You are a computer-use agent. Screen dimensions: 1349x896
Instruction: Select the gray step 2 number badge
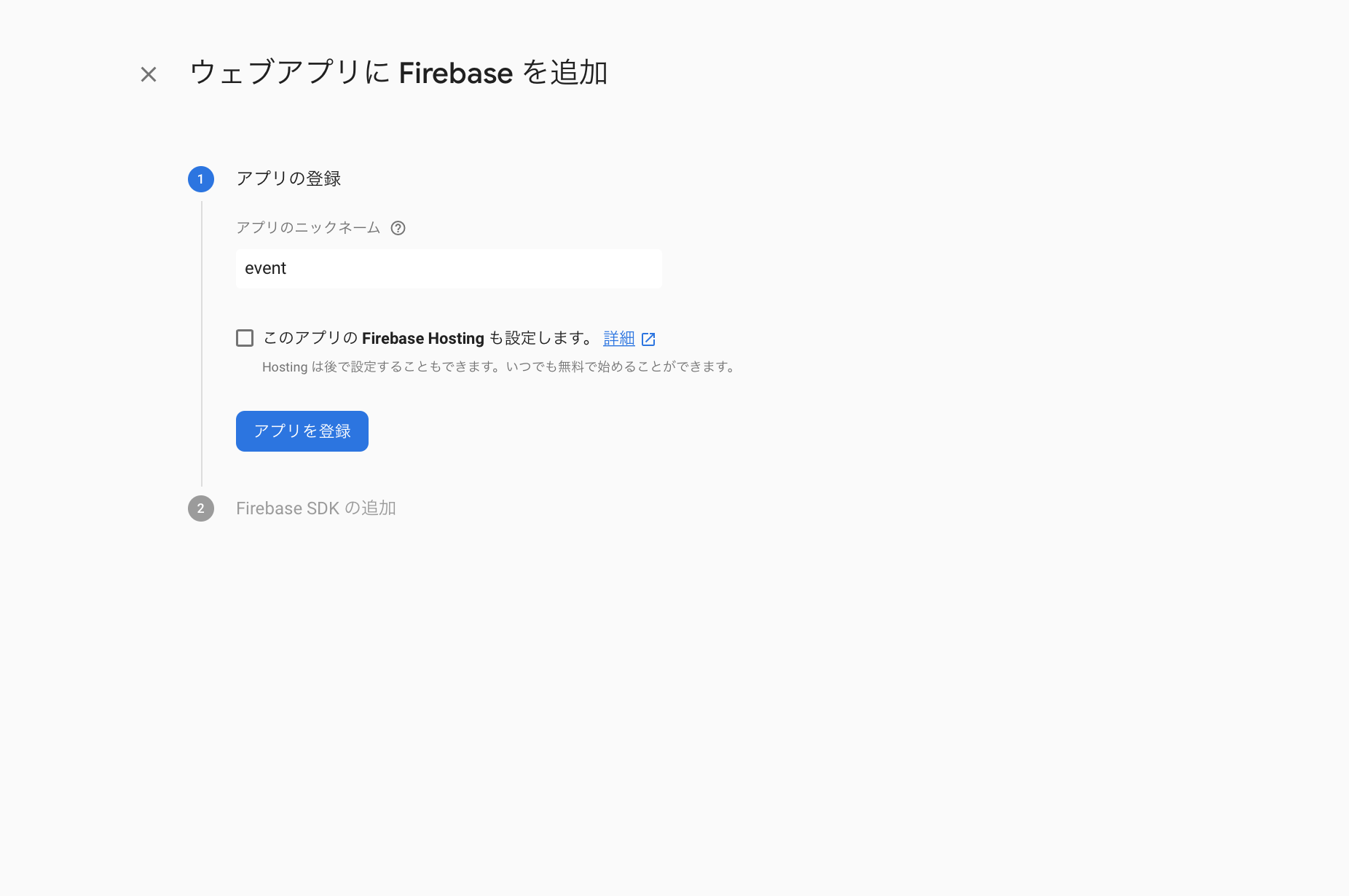pyautogui.click(x=201, y=508)
